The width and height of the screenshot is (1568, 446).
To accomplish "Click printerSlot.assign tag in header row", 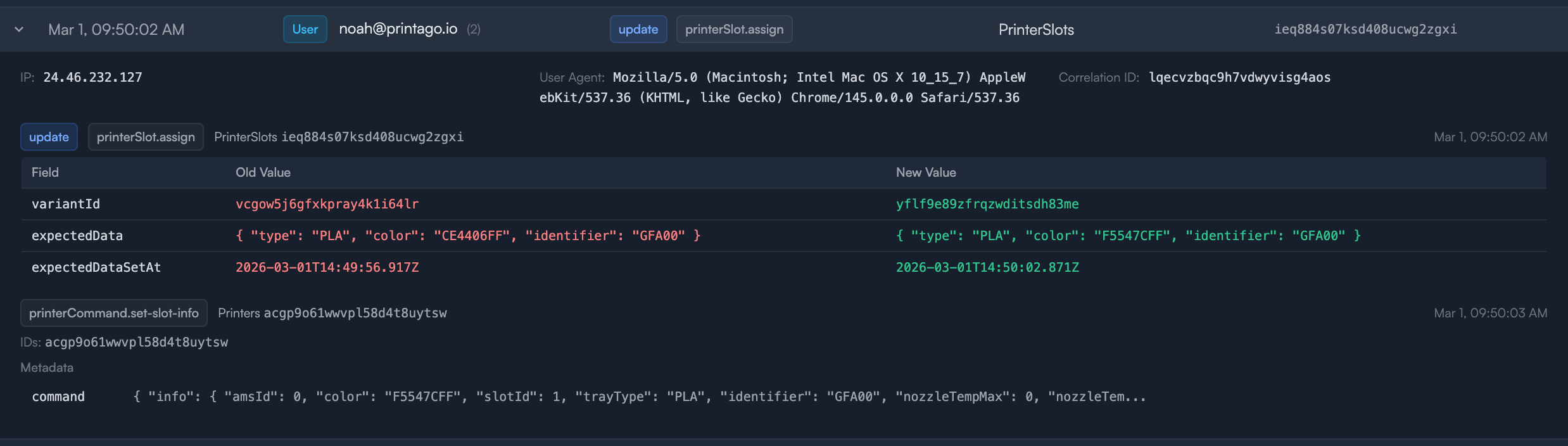I will pos(735,29).
